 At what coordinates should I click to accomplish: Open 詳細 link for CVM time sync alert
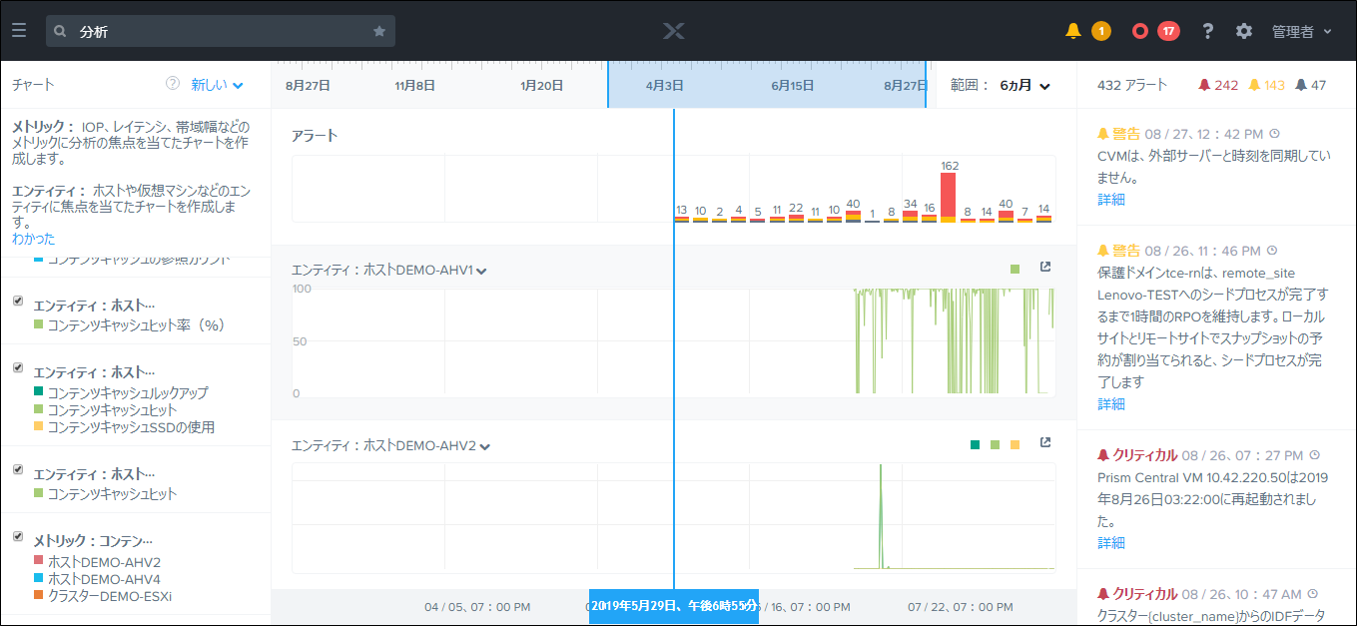pos(1111,199)
